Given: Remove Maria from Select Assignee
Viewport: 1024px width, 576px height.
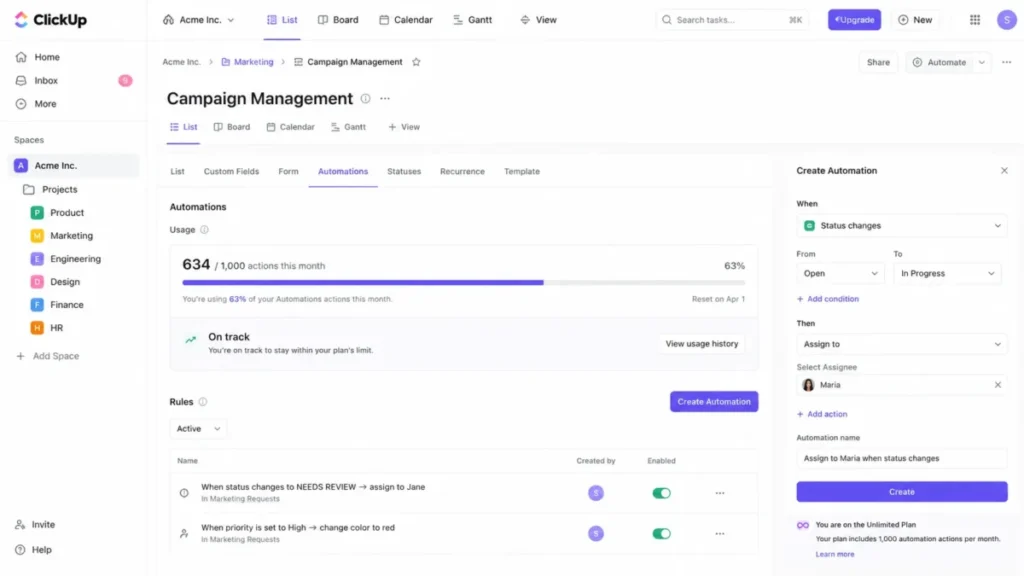Looking at the screenshot, I should click(997, 385).
